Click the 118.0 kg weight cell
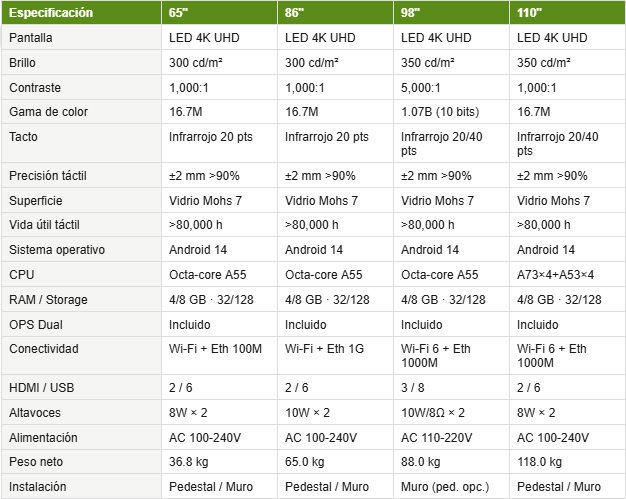The width and height of the screenshot is (626, 499). (x=568, y=462)
